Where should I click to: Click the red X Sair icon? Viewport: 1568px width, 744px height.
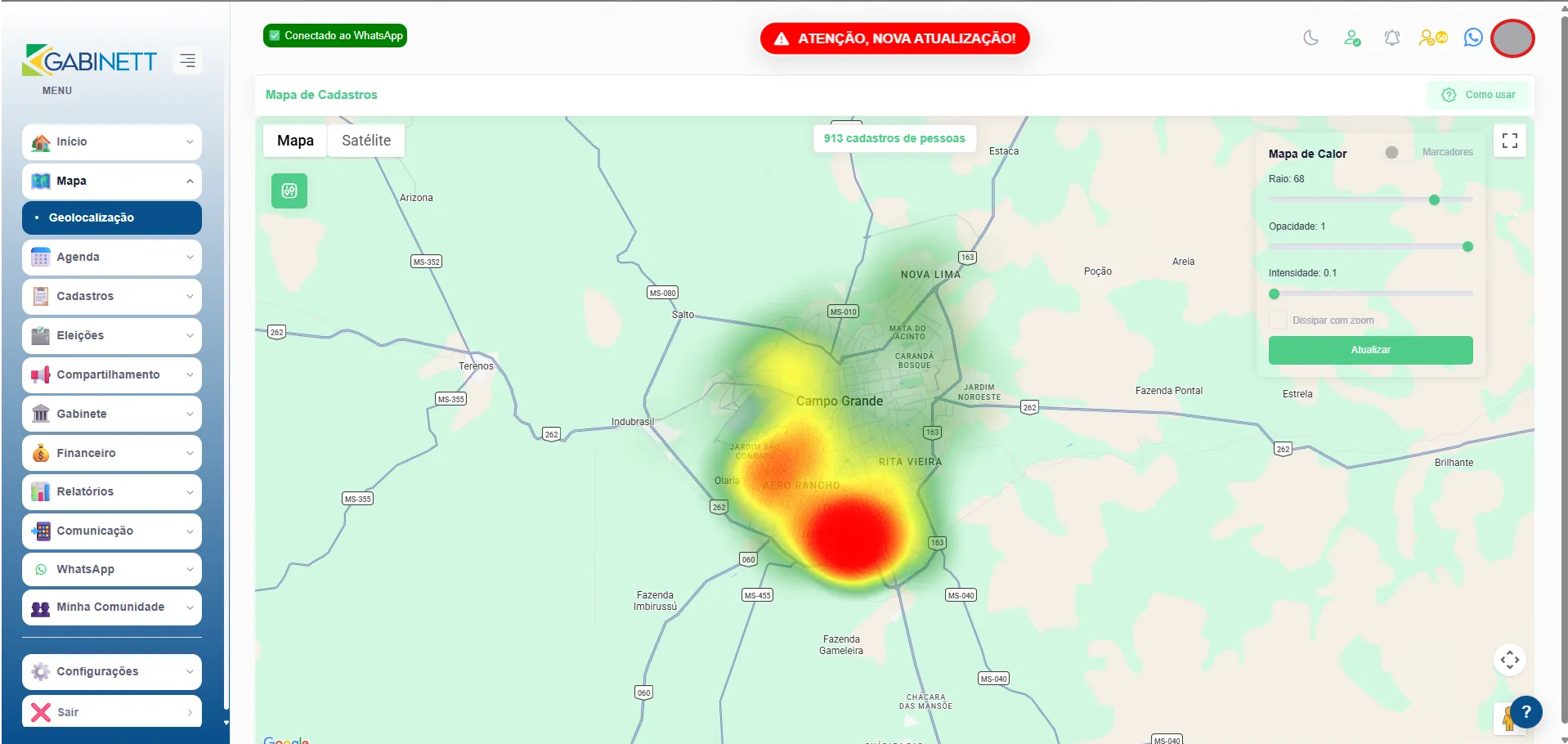point(41,713)
